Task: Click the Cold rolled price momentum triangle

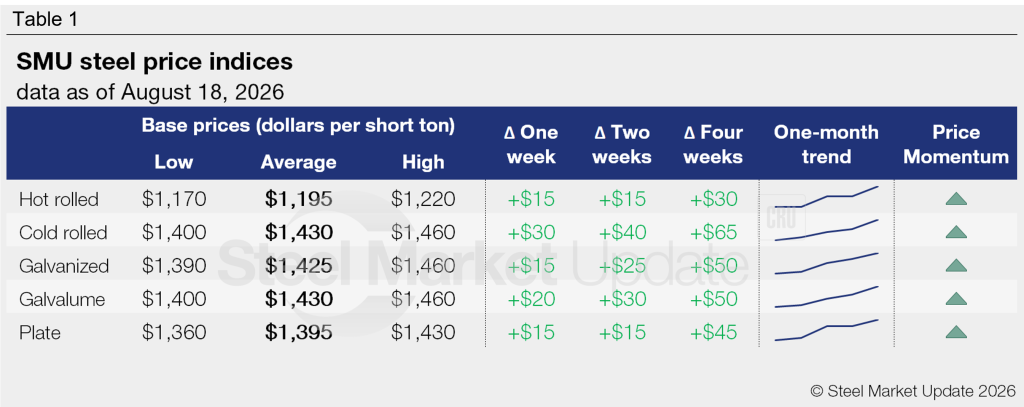Action: click(x=956, y=232)
